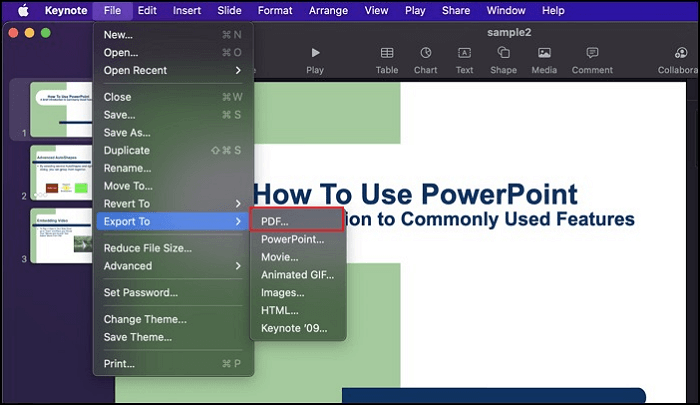Select slide 3 thumbnail

(x=61, y=235)
